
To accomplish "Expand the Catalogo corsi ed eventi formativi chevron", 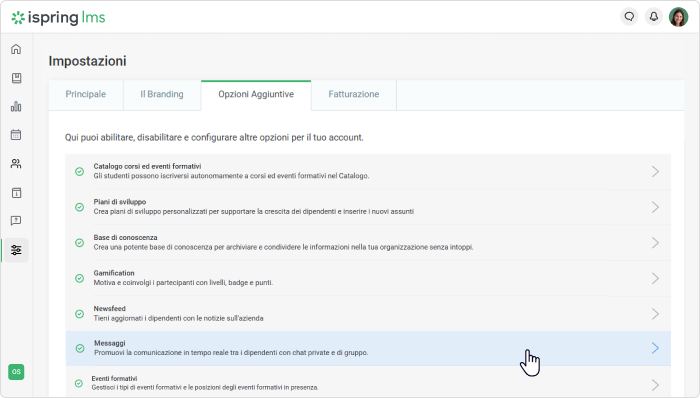I will (x=655, y=171).
